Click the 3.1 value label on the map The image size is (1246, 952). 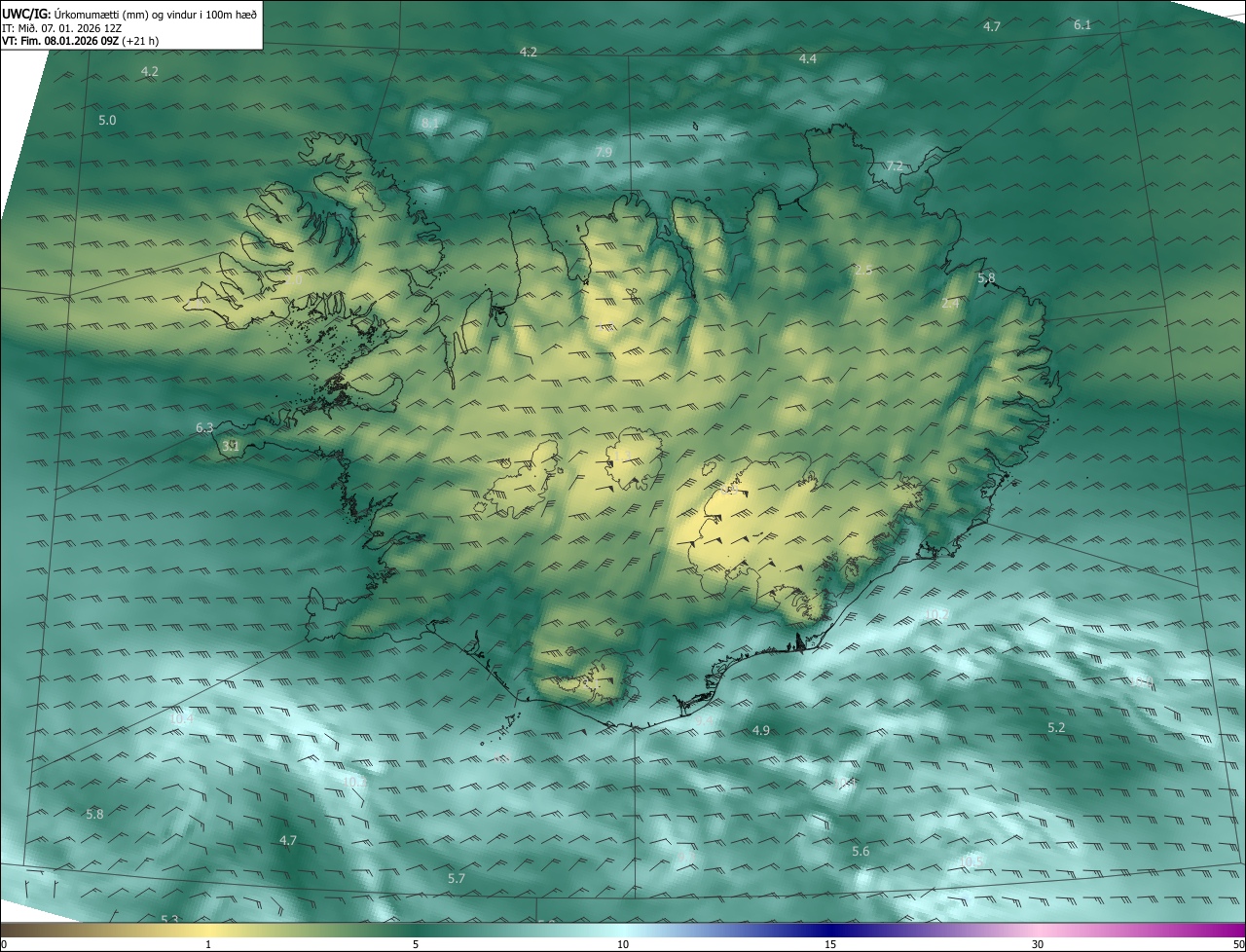pos(231,446)
